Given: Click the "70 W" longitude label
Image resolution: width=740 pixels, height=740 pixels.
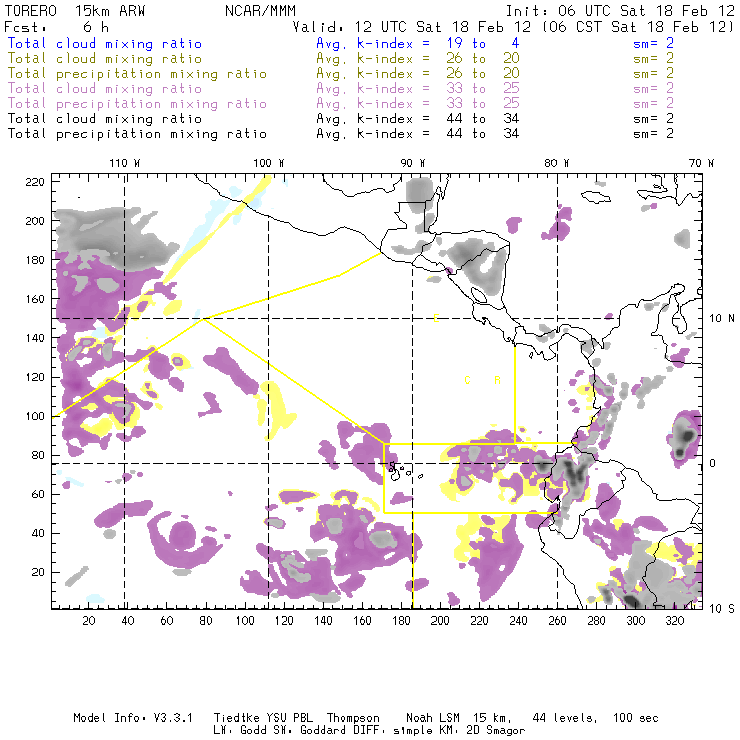Looking at the screenshot, I should (x=701, y=163).
